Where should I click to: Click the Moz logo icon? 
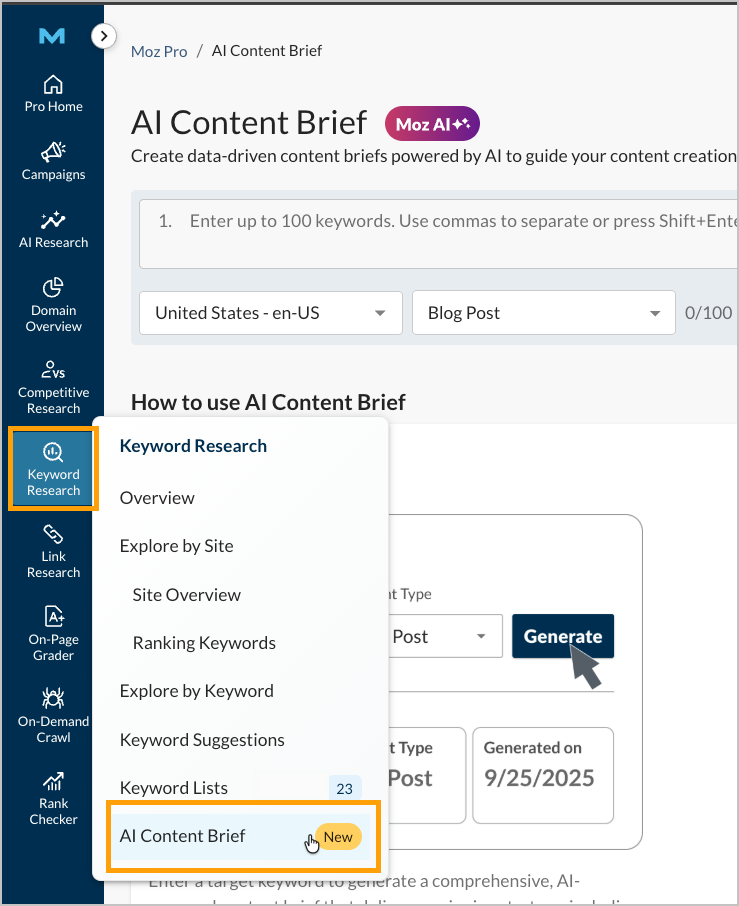click(52, 36)
